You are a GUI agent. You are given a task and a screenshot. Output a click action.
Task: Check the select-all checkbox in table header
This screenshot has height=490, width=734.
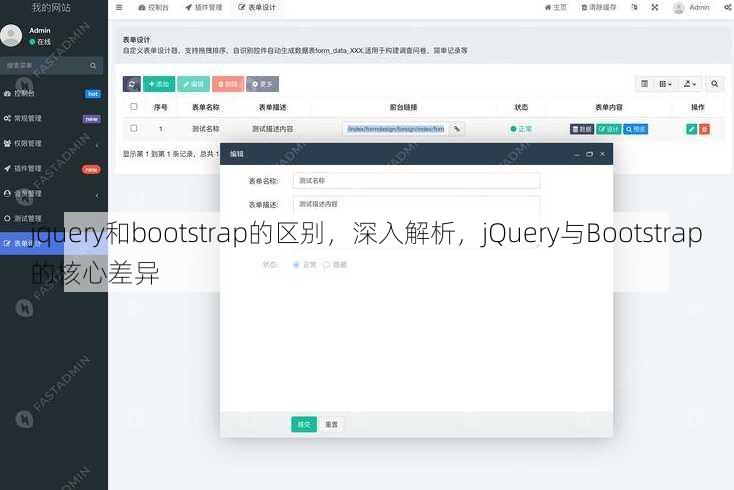(x=133, y=107)
